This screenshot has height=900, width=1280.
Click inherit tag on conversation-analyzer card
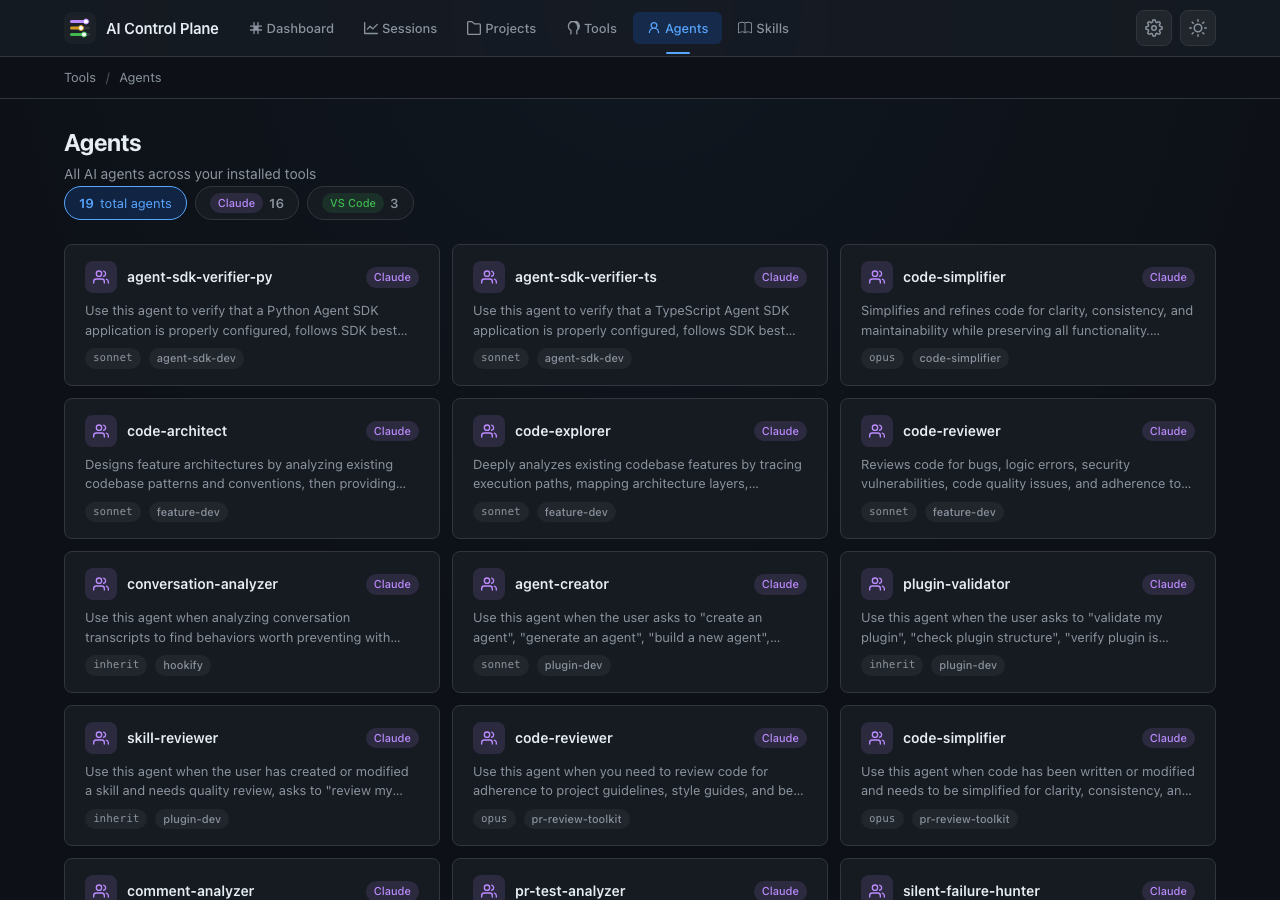116,665
